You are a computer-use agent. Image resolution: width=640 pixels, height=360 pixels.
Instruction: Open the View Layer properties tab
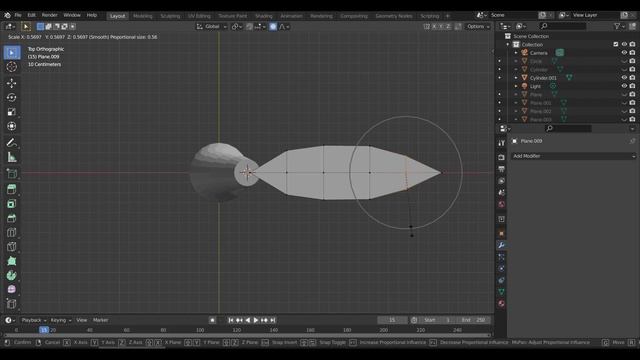click(502, 180)
